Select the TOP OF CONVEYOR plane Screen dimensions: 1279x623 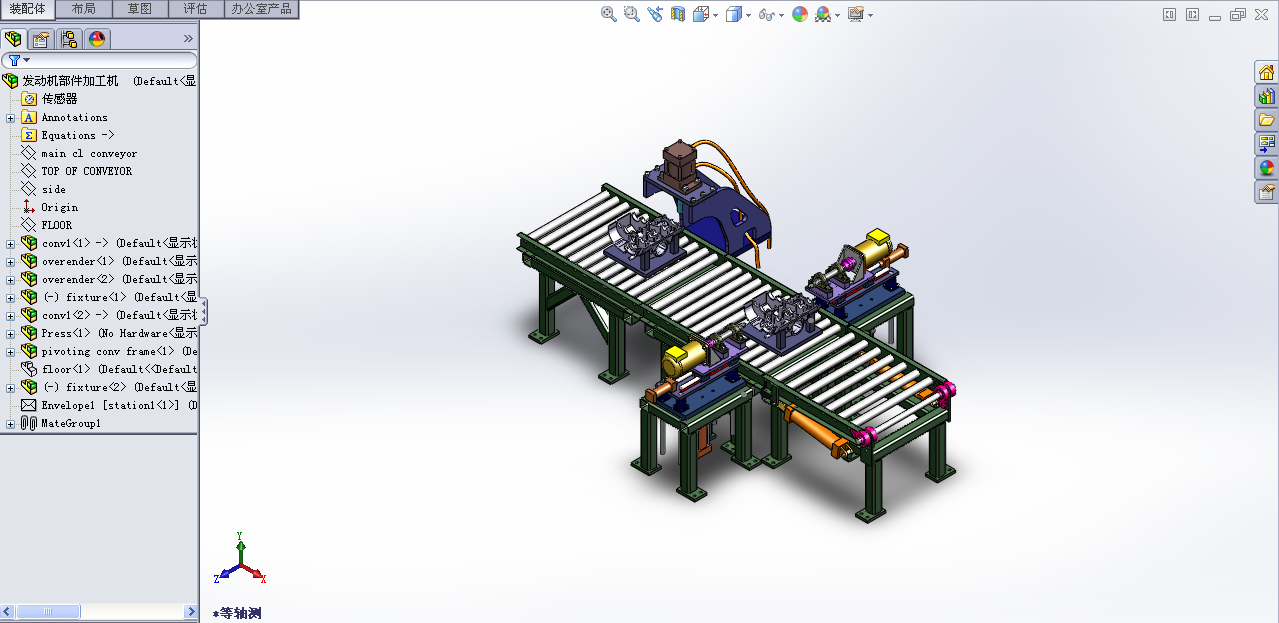[x=86, y=171]
